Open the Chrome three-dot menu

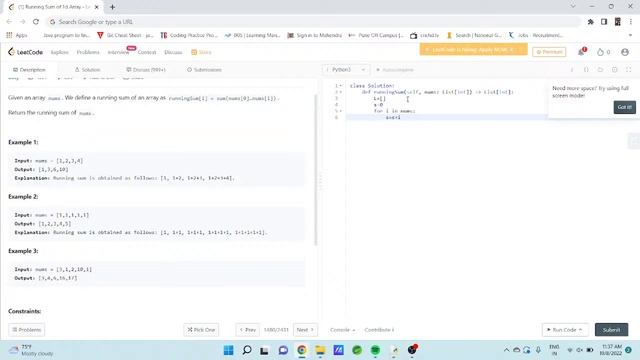[x=631, y=22]
